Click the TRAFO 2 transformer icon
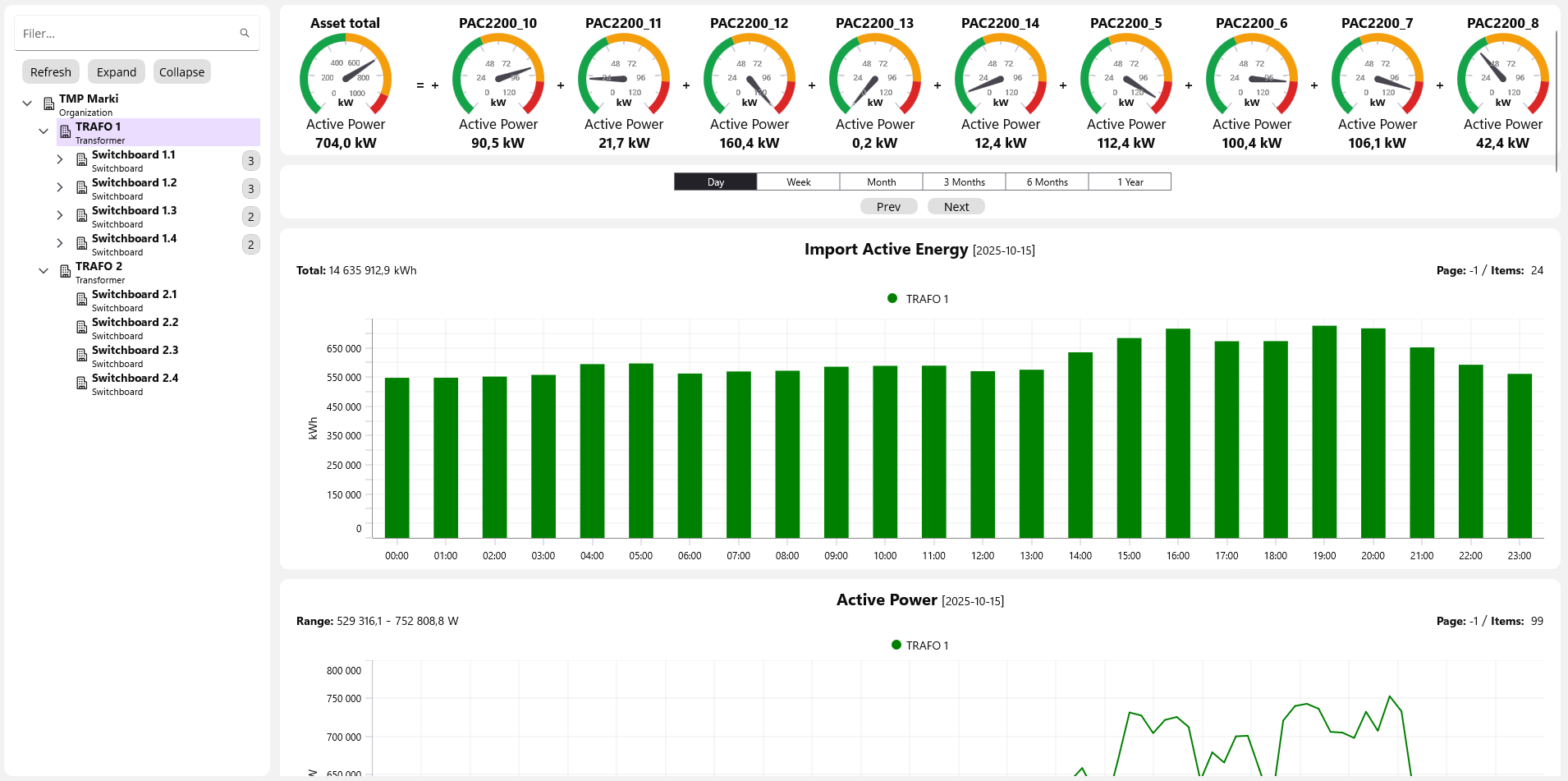 click(66, 272)
